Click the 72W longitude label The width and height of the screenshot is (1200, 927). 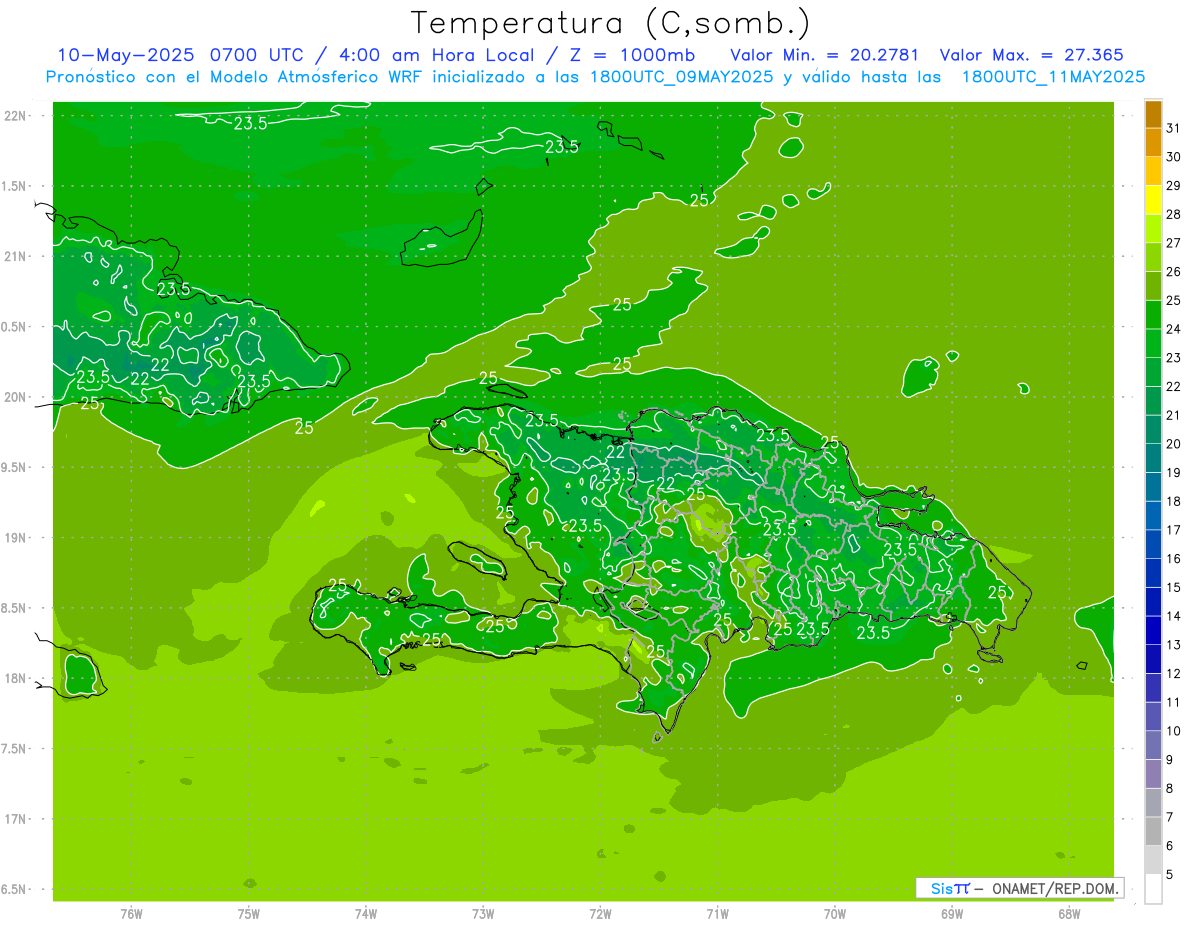point(600,914)
